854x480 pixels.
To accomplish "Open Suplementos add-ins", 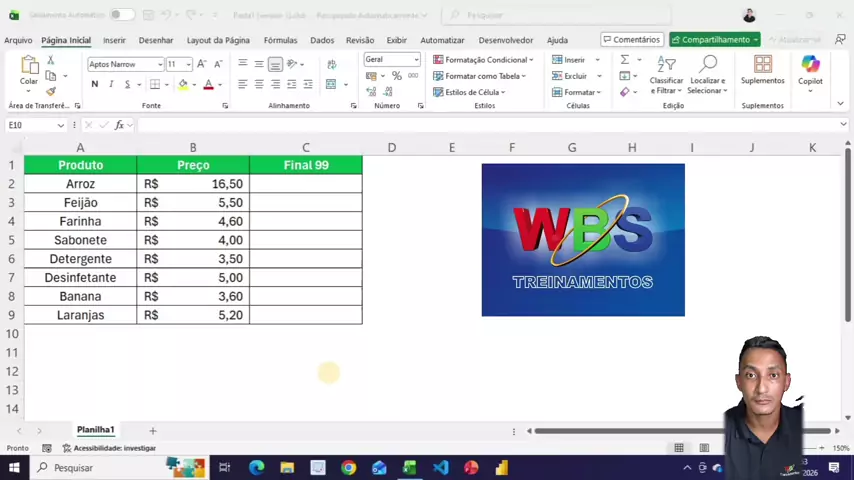I will (x=762, y=70).
